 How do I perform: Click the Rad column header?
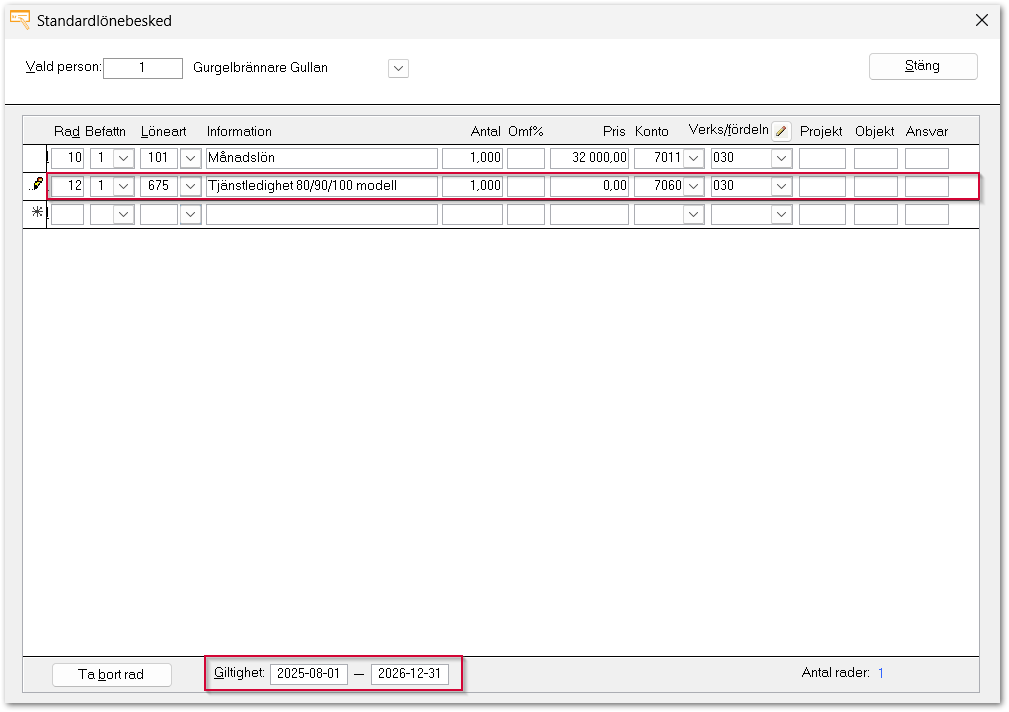click(x=67, y=131)
